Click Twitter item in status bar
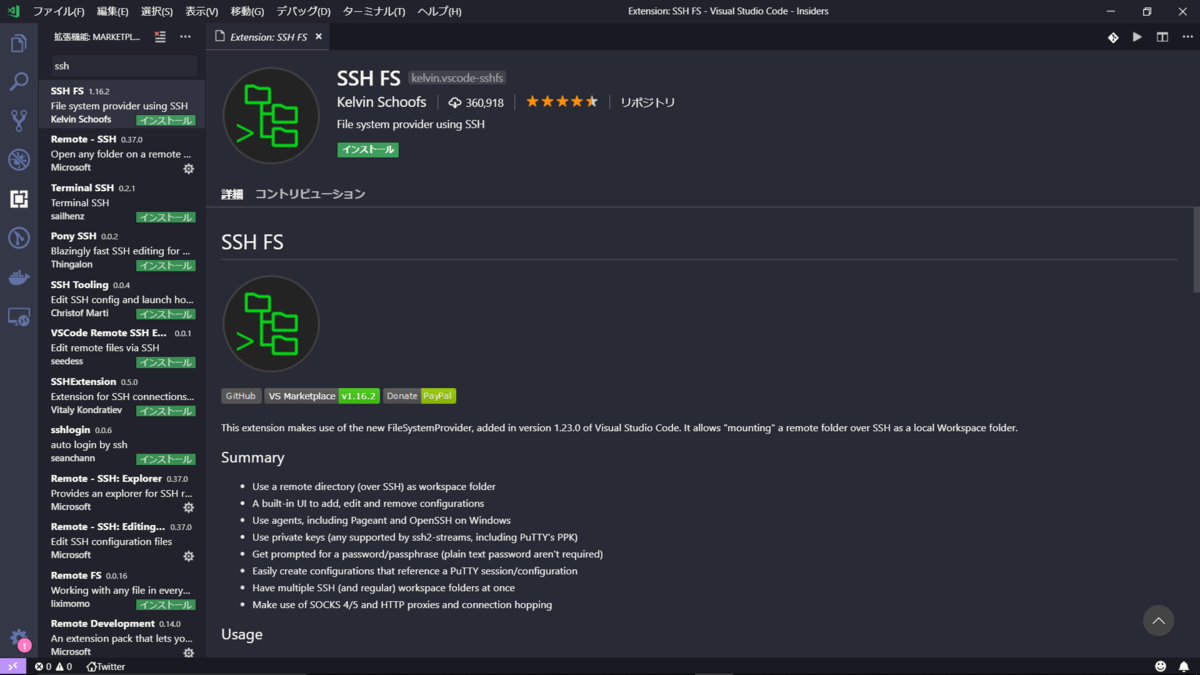The height and width of the screenshot is (675, 1200). click(106, 666)
